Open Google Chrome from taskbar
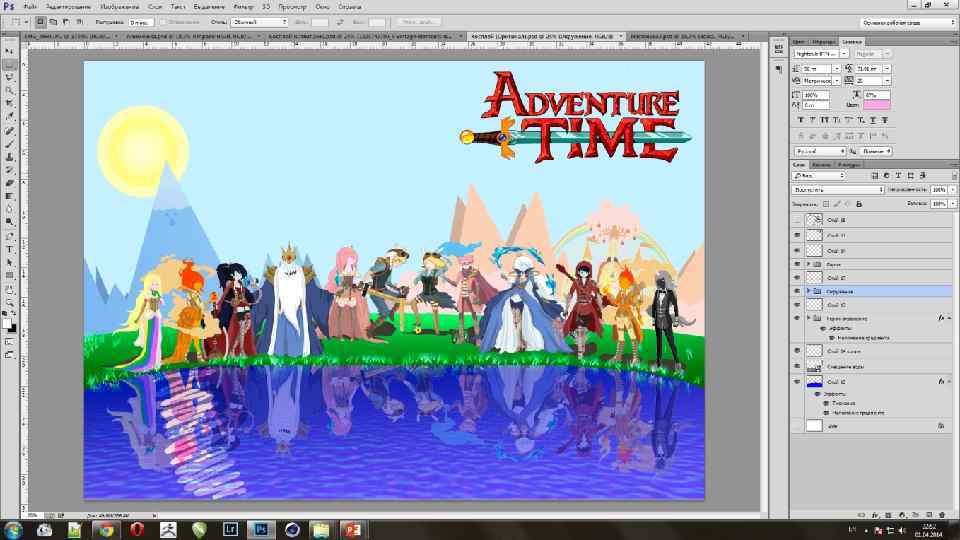Image resolution: width=960 pixels, height=540 pixels. point(106,530)
